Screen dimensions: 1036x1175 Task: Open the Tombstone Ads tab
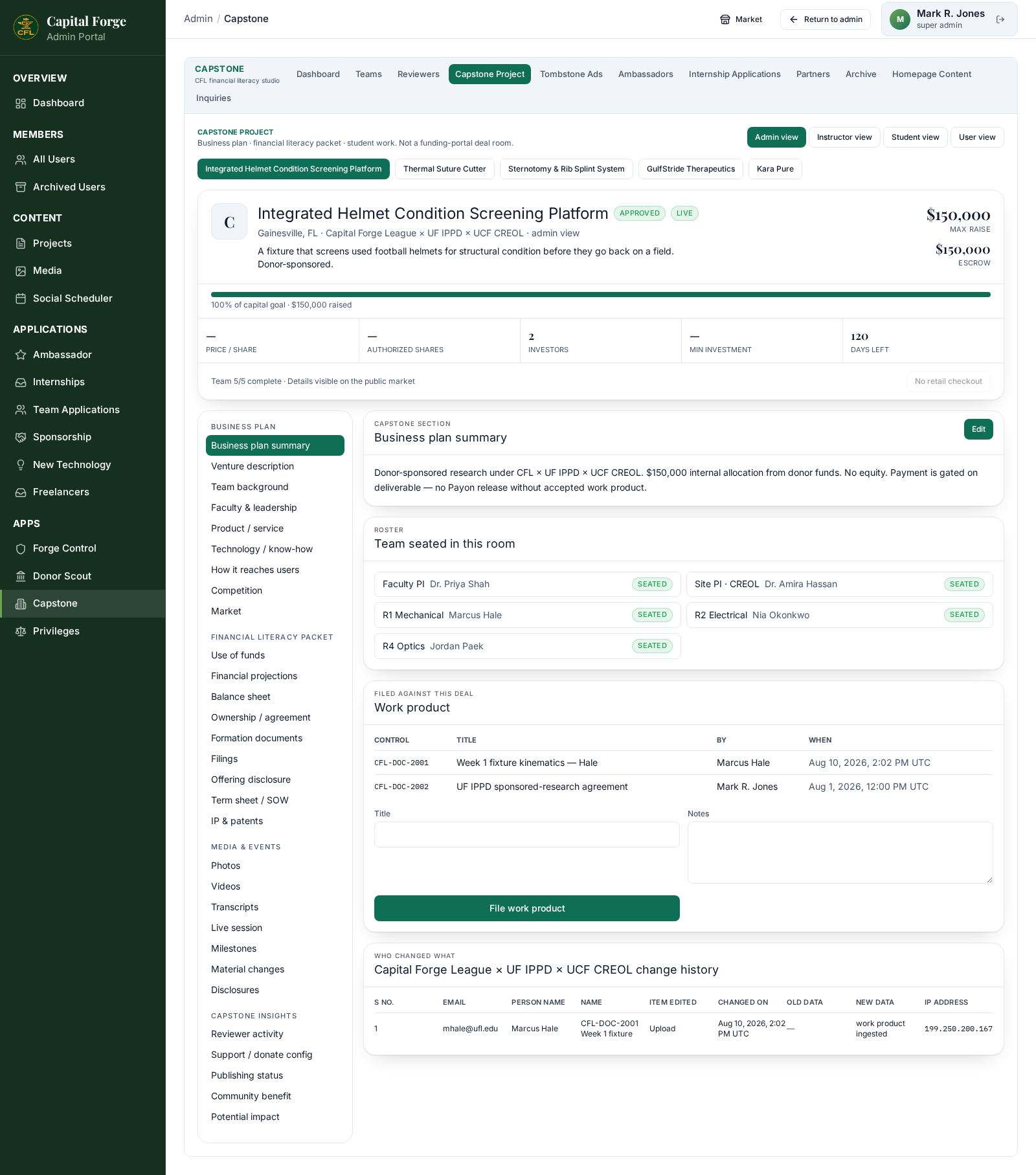click(571, 74)
